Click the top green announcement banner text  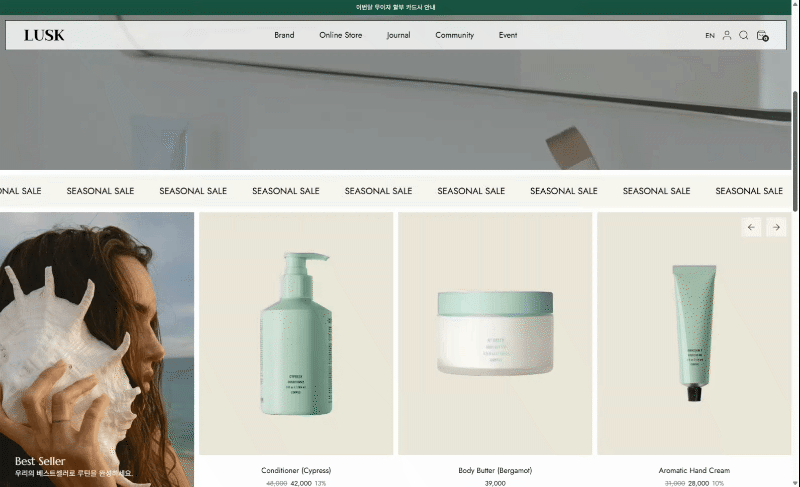pos(395,7)
